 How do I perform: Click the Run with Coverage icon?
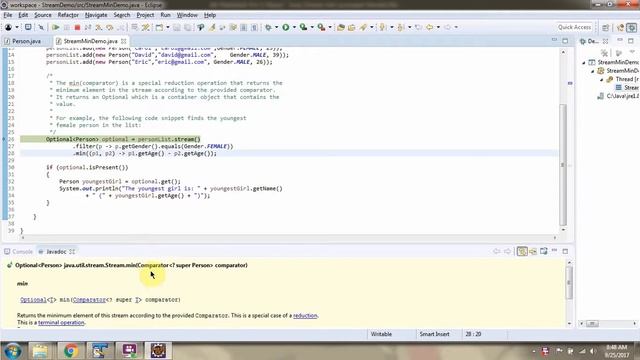coord(303,27)
